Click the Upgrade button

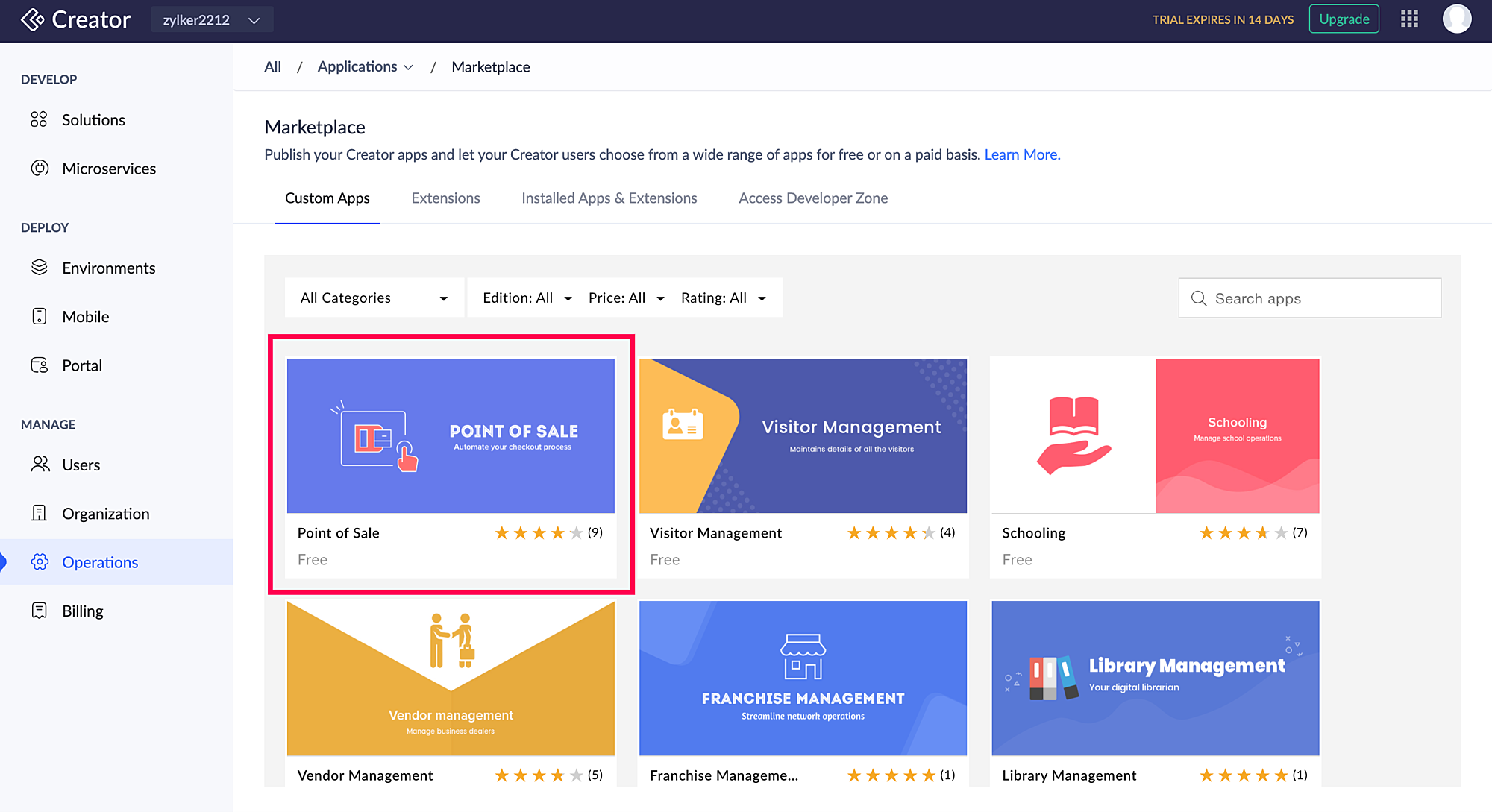pos(1344,19)
